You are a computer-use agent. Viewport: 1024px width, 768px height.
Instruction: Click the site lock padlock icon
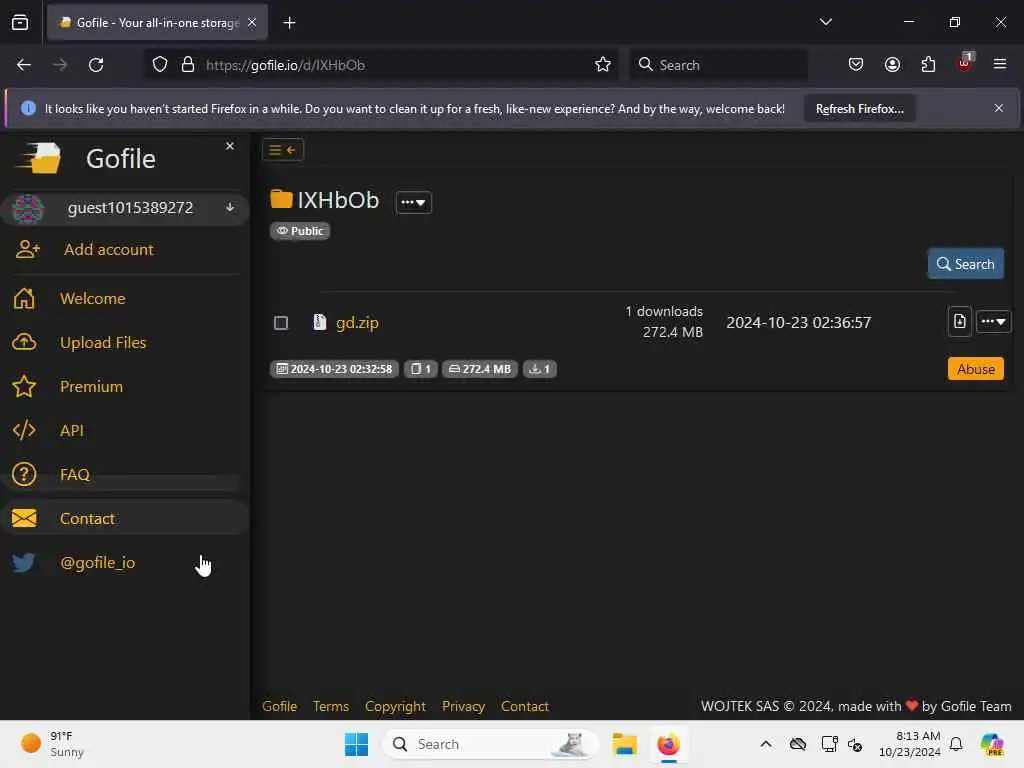pyautogui.click(x=188, y=65)
